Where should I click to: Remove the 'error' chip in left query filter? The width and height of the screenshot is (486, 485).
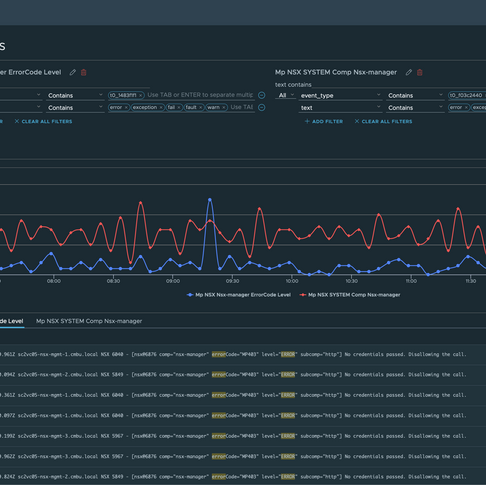(x=126, y=107)
